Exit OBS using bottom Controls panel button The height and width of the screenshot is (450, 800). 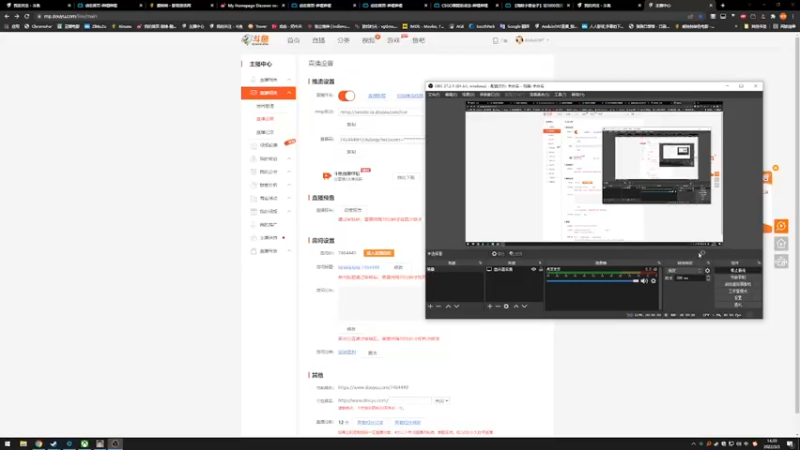coord(738,305)
